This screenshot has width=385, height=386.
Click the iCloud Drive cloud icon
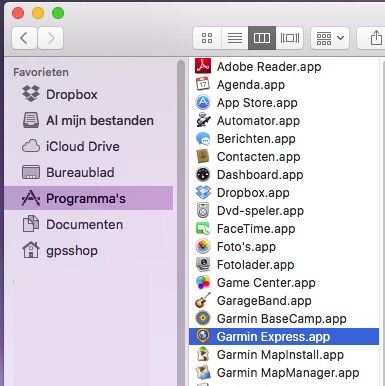31,146
